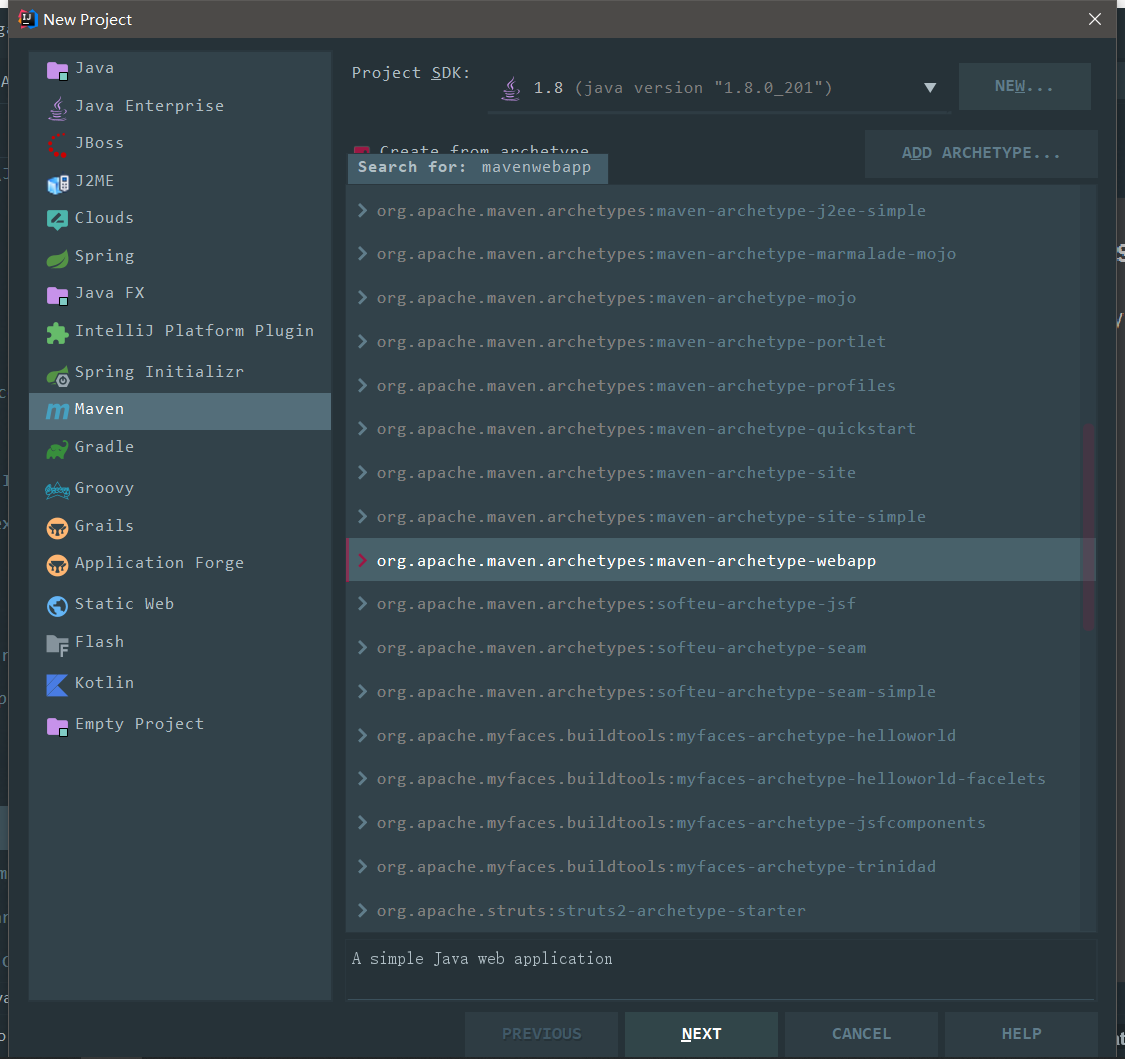
Task: Click the Application Forge icon
Action: click(x=57, y=565)
